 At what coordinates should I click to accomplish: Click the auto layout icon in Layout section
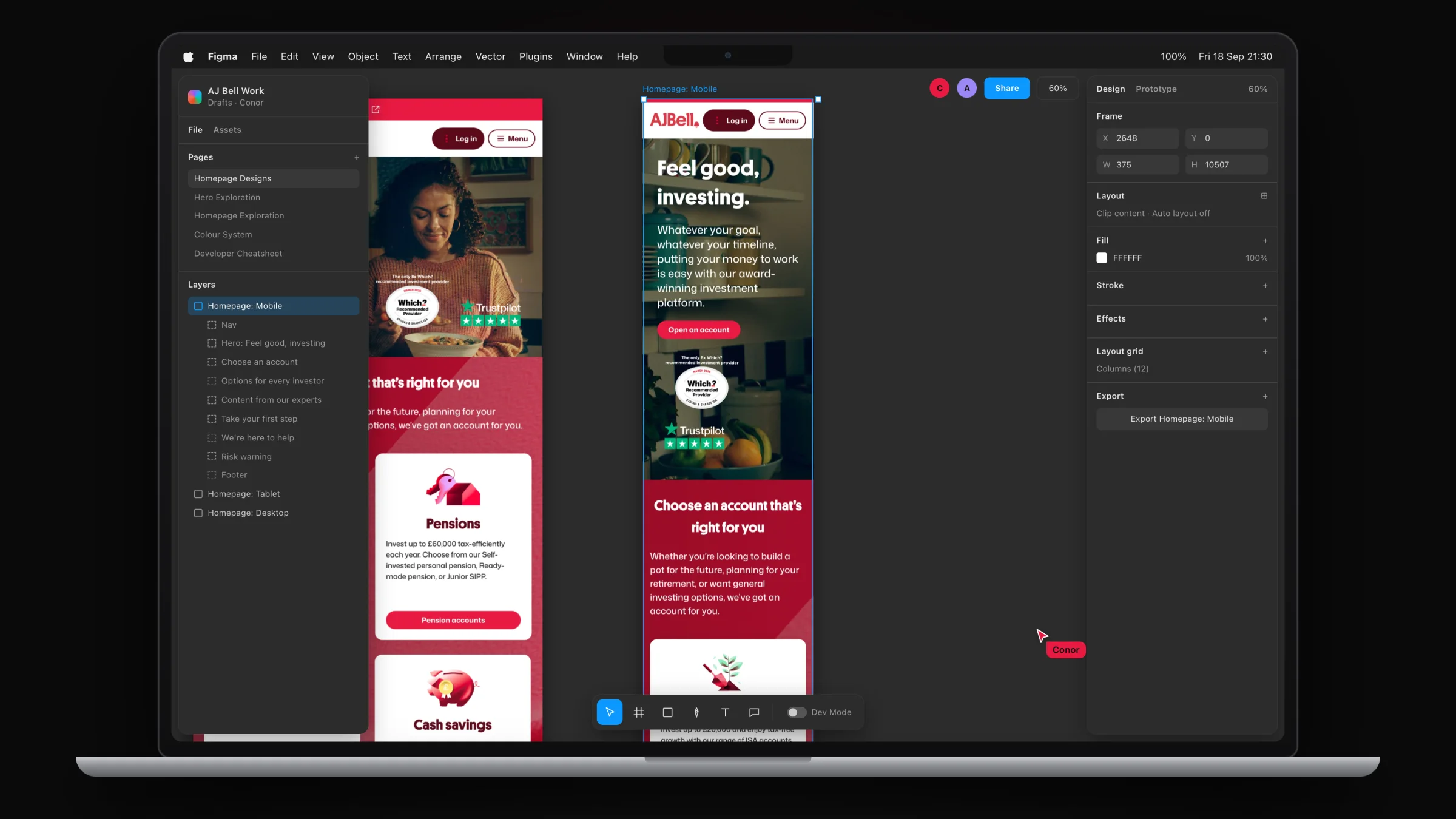(x=1264, y=196)
